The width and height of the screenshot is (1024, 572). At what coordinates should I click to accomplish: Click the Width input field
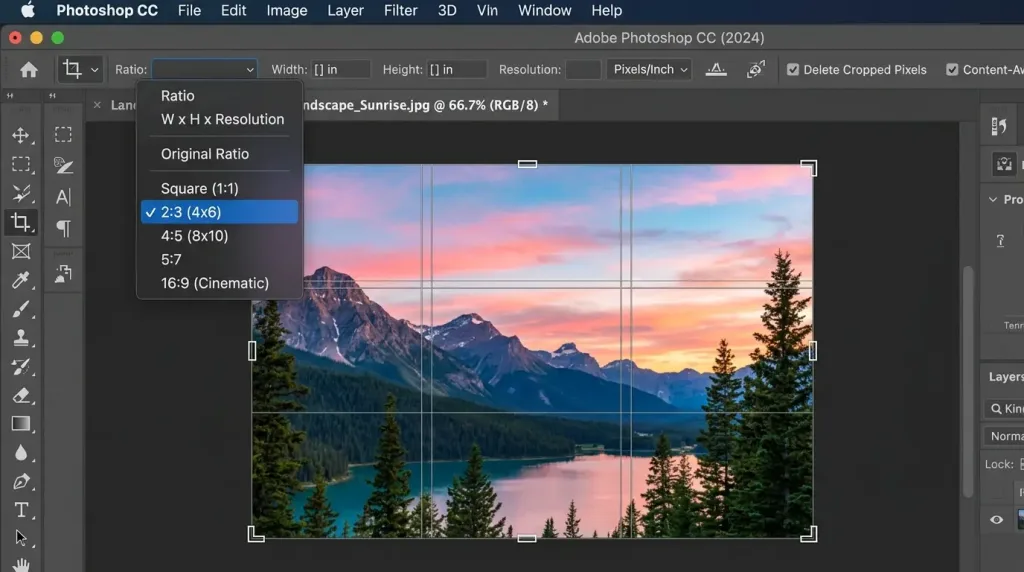[x=341, y=69]
